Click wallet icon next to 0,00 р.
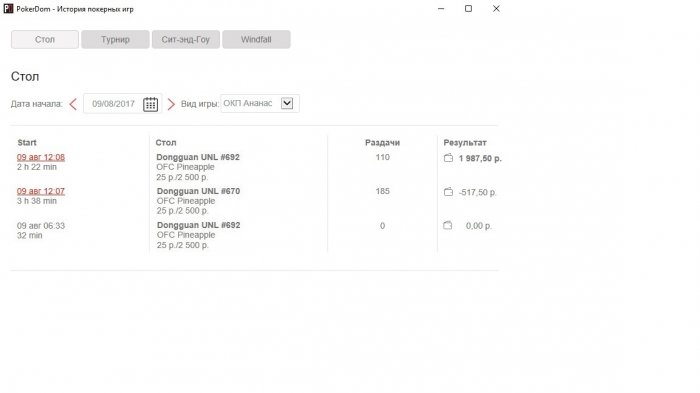 (x=448, y=226)
